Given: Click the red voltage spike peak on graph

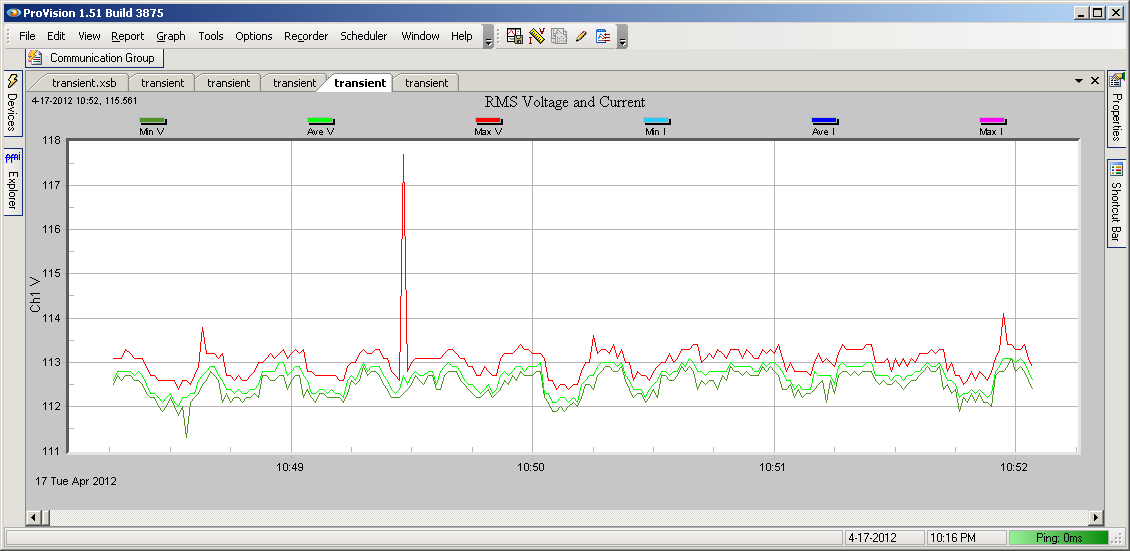Looking at the screenshot, I should [404, 155].
